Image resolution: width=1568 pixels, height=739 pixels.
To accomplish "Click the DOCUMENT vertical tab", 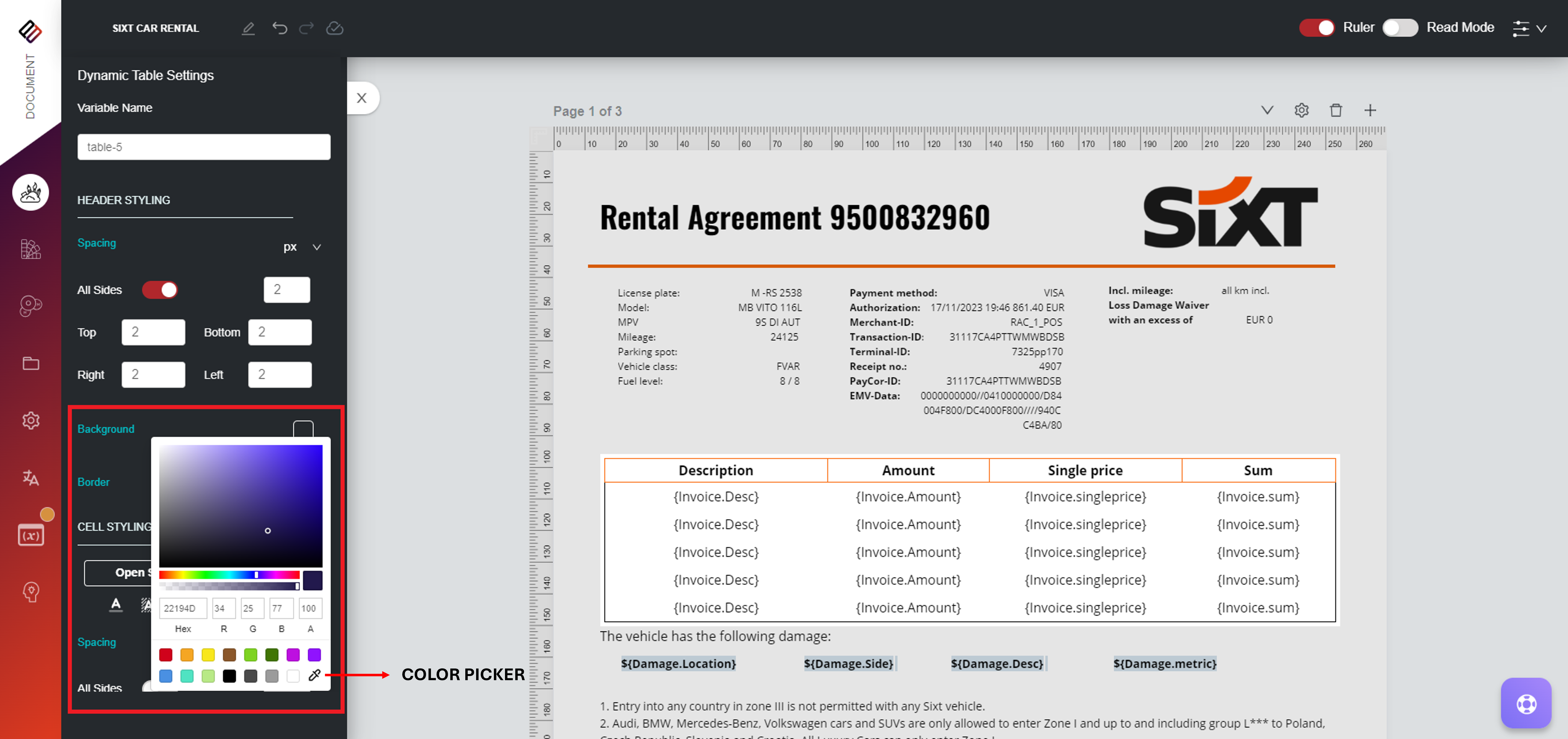I will pyautogui.click(x=30, y=85).
